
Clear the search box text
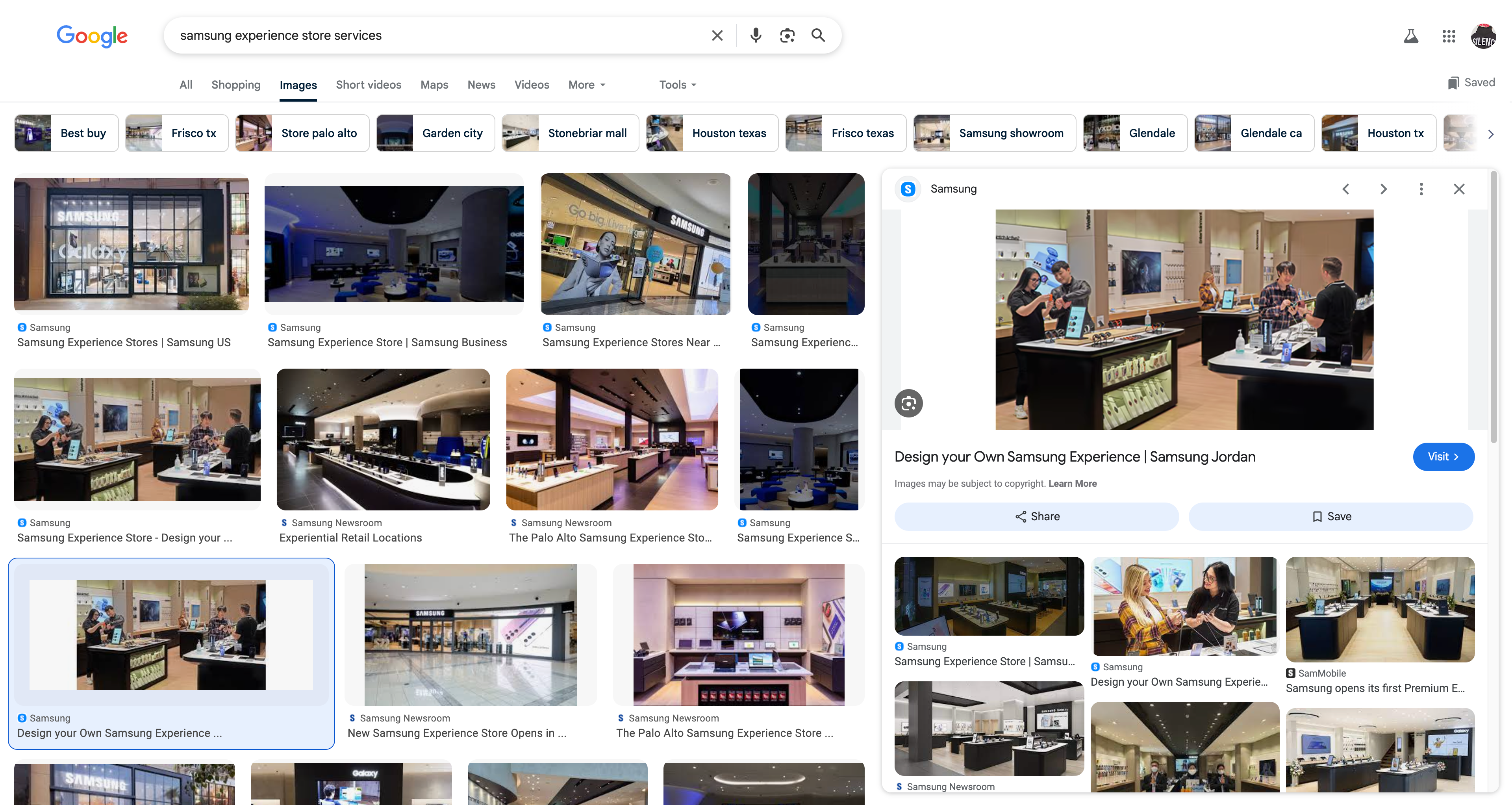point(717,35)
